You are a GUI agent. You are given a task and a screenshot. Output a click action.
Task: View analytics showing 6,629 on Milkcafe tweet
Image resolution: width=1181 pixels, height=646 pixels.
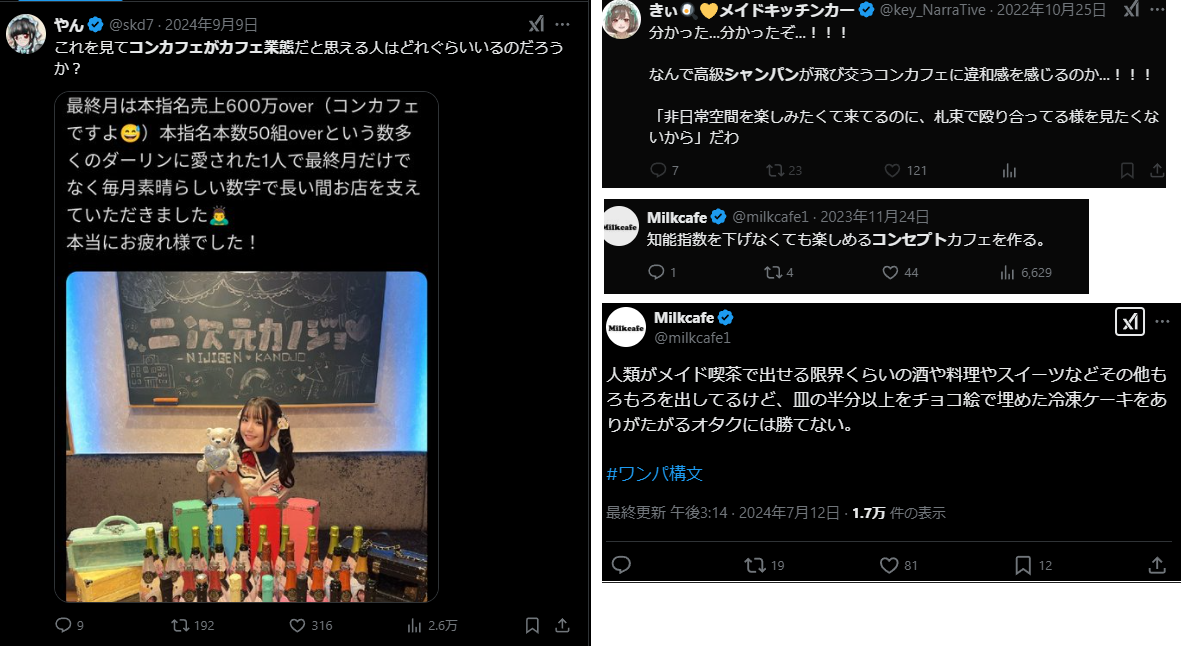coord(1026,273)
